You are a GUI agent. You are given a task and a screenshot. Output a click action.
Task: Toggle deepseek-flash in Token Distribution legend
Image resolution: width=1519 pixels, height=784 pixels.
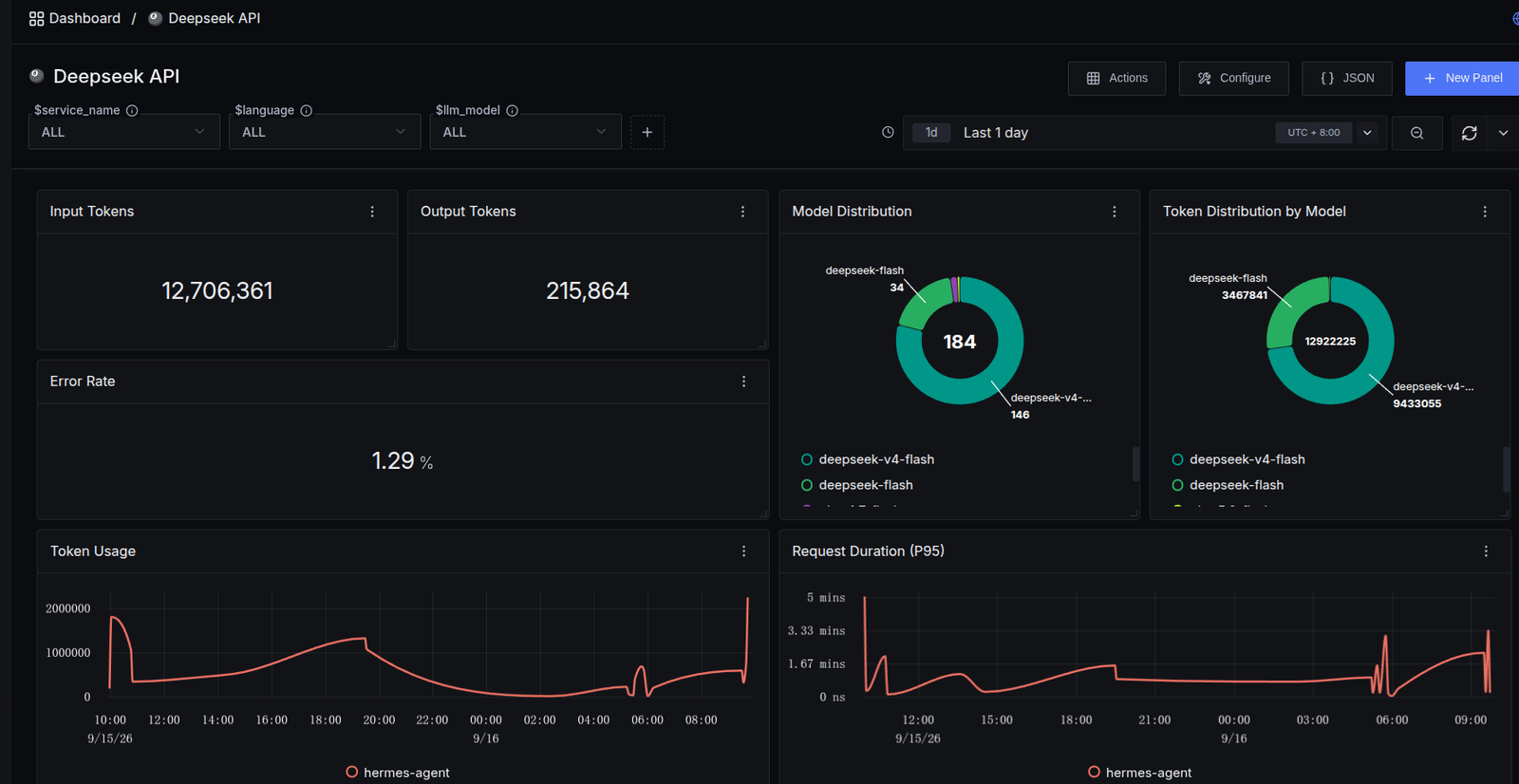tap(1228, 485)
